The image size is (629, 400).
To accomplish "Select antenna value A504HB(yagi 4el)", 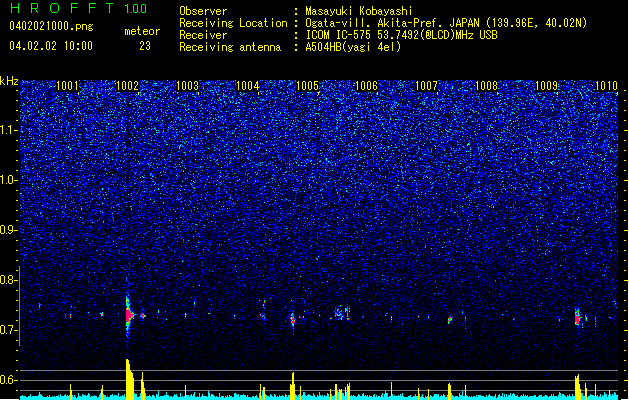I will coord(353,47).
